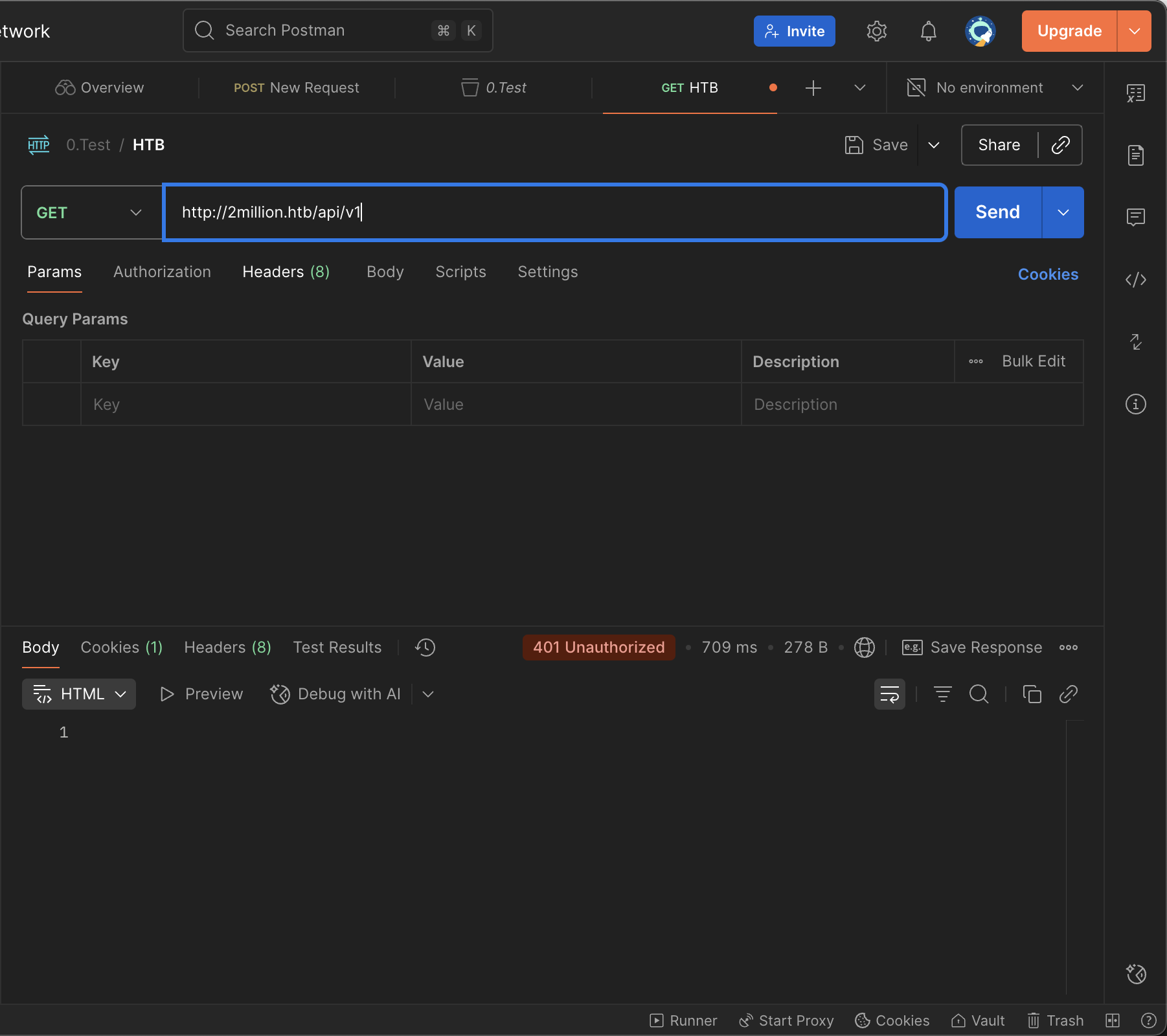Viewport: 1167px width, 1036px height.
Task: Send the GET request
Action: coord(998,212)
